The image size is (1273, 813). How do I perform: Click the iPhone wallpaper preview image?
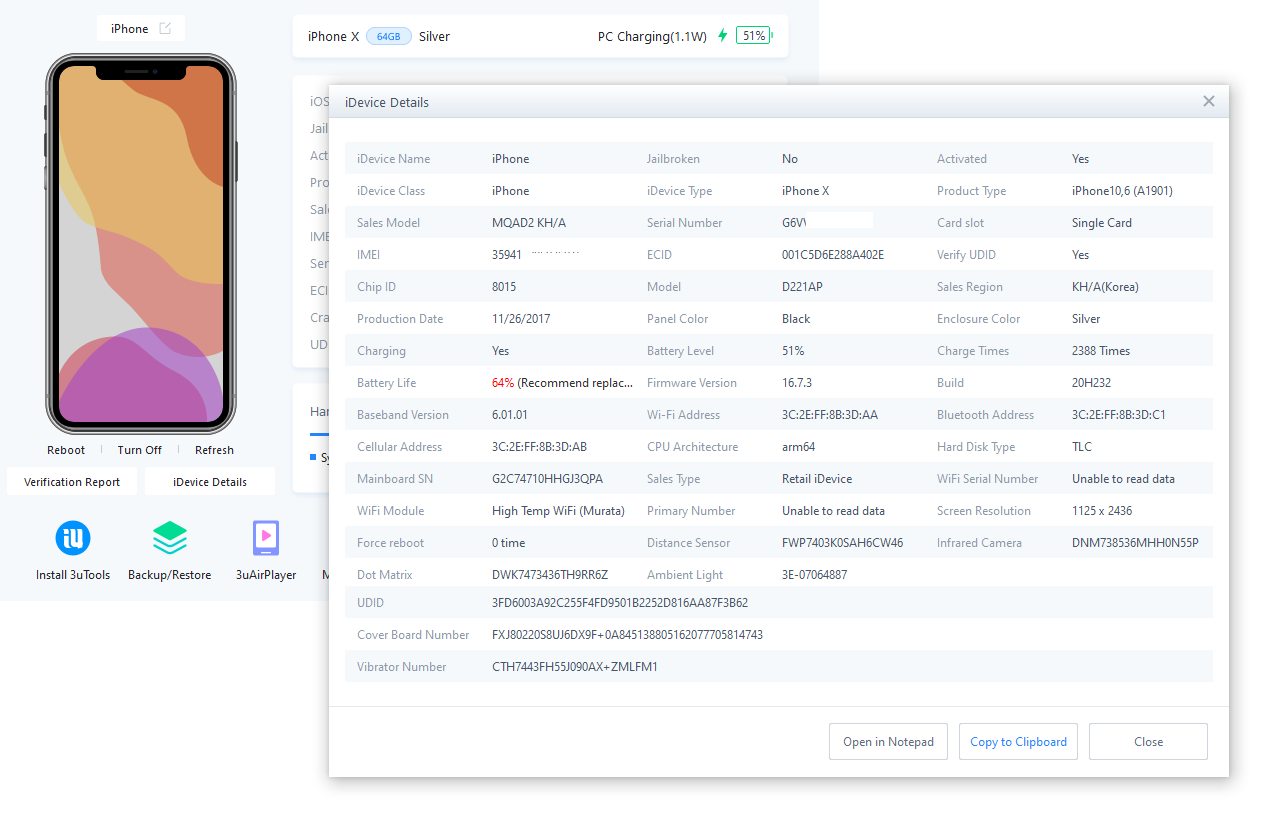coord(141,243)
